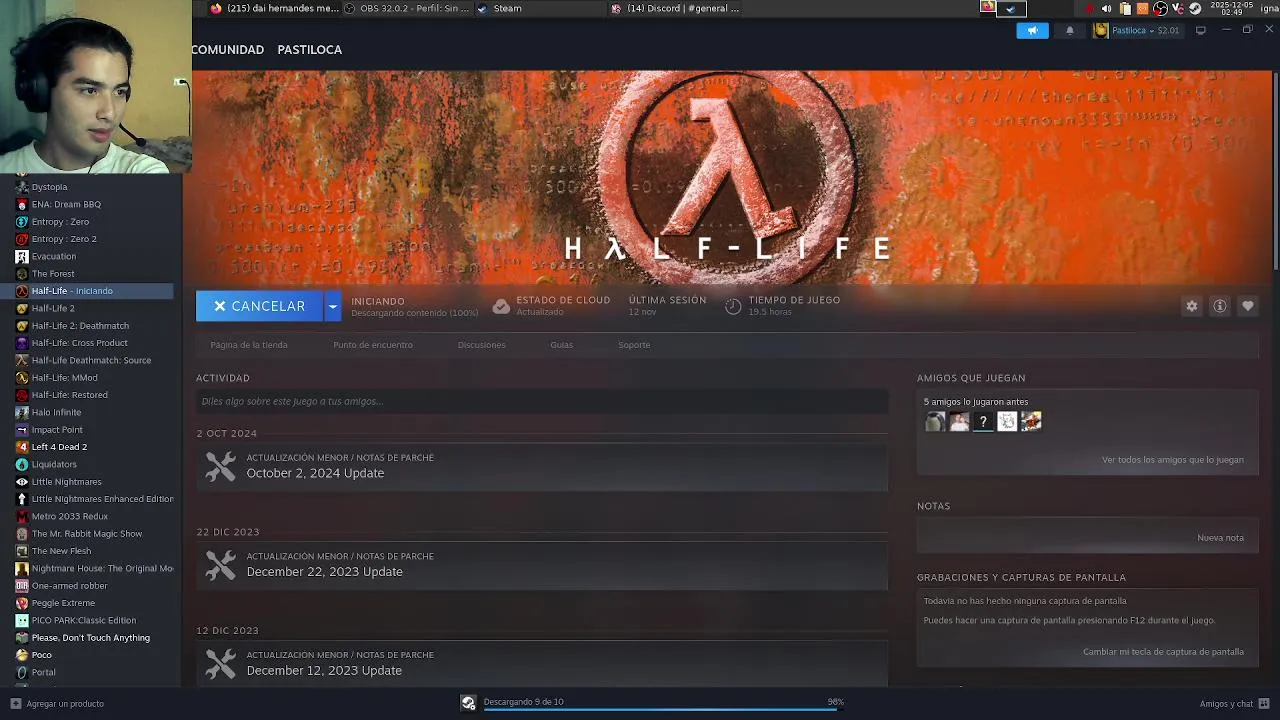The width and height of the screenshot is (1280, 720).
Task: Click December 22, 2023 Update wrench icon
Action: (220, 565)
